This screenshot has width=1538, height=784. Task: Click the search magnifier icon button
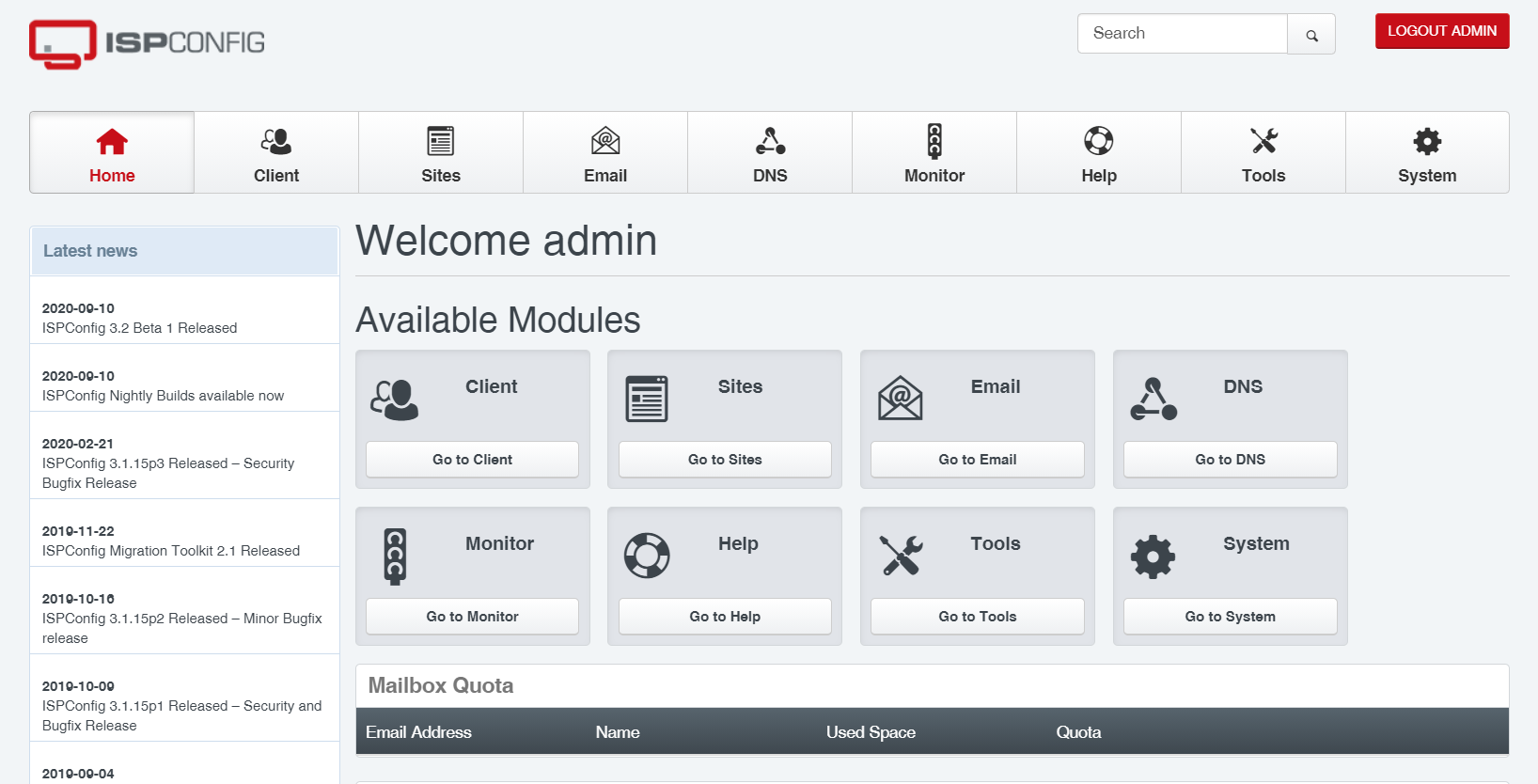click(x=1311, y=35)
